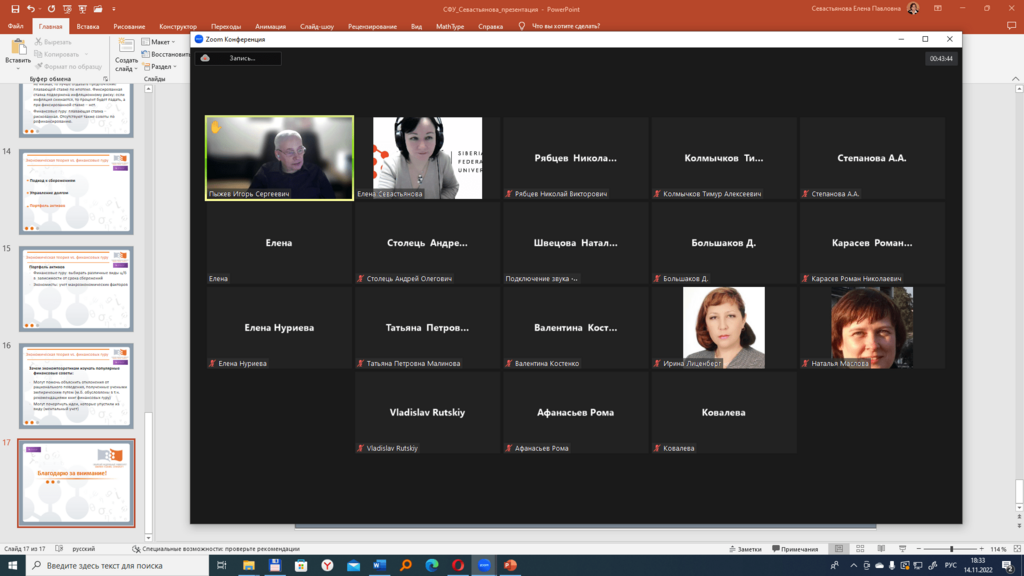Select the Ирина Лиценберг participant photo tile
This screenshot has height=576, width=1024.
point(724,328)
